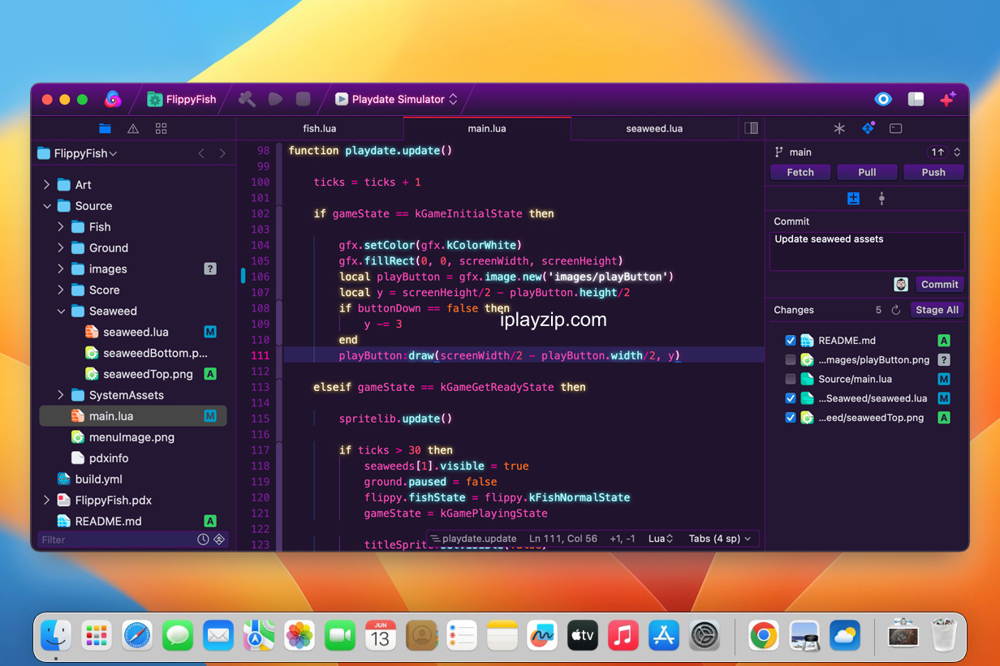Unstage Seaweed/seaweed.lua checkbox
1000x666 pixels.
pyautogui.click(x=790, y=398)
